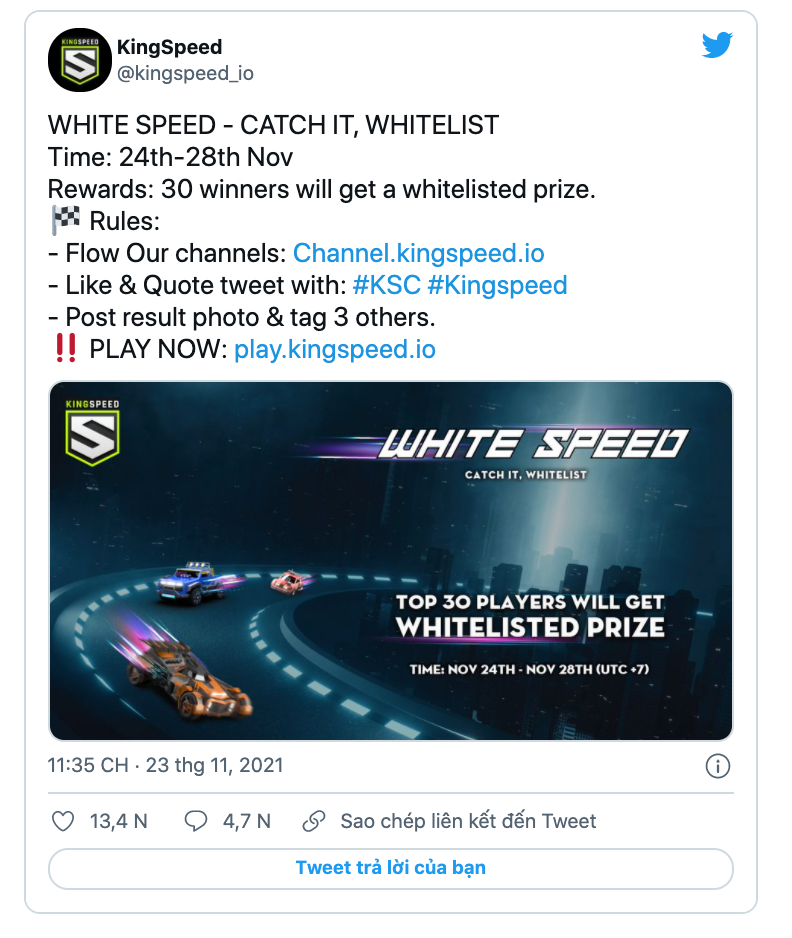
Task: Click the #KSC hashtag
Action: click(x=385, y=285)
